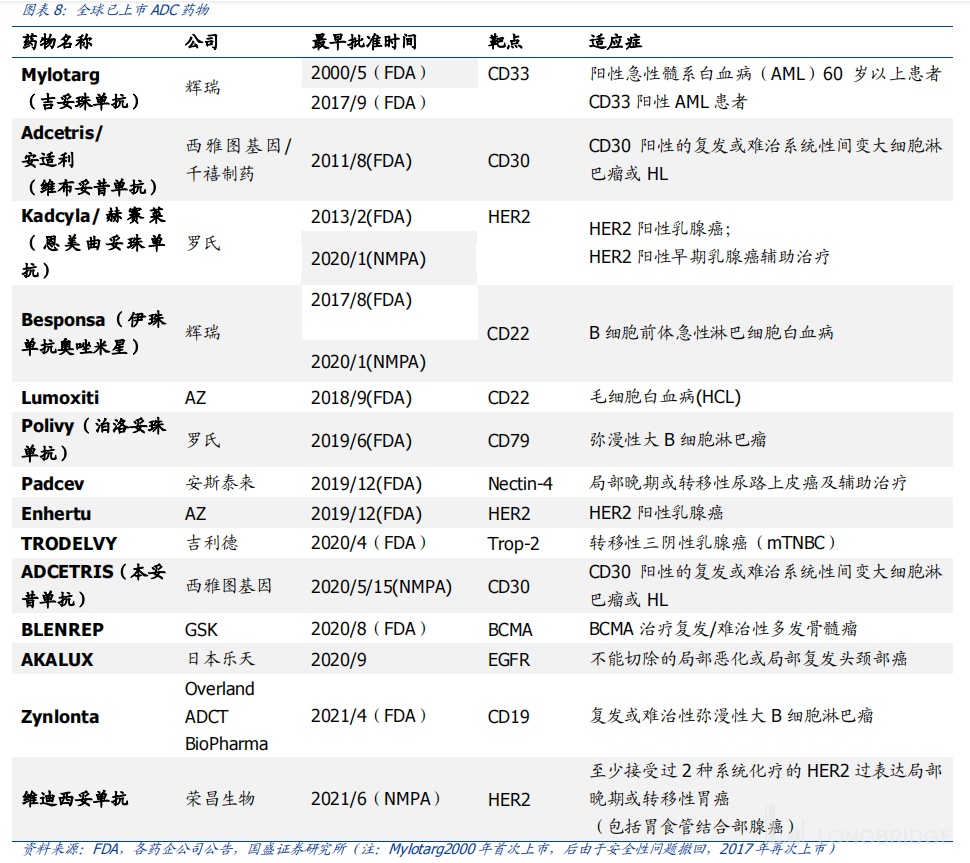Click the Mylotarg drug name cell

61,75
